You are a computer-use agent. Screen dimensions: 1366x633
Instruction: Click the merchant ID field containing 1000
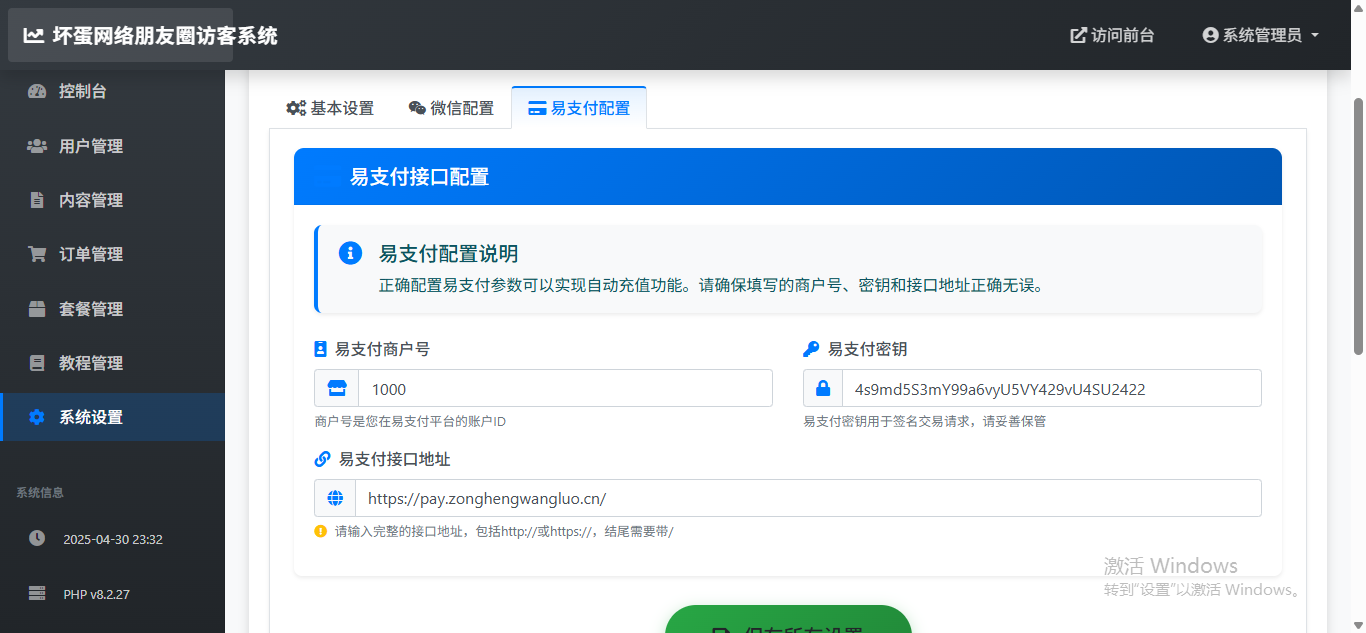click(565, 388)
